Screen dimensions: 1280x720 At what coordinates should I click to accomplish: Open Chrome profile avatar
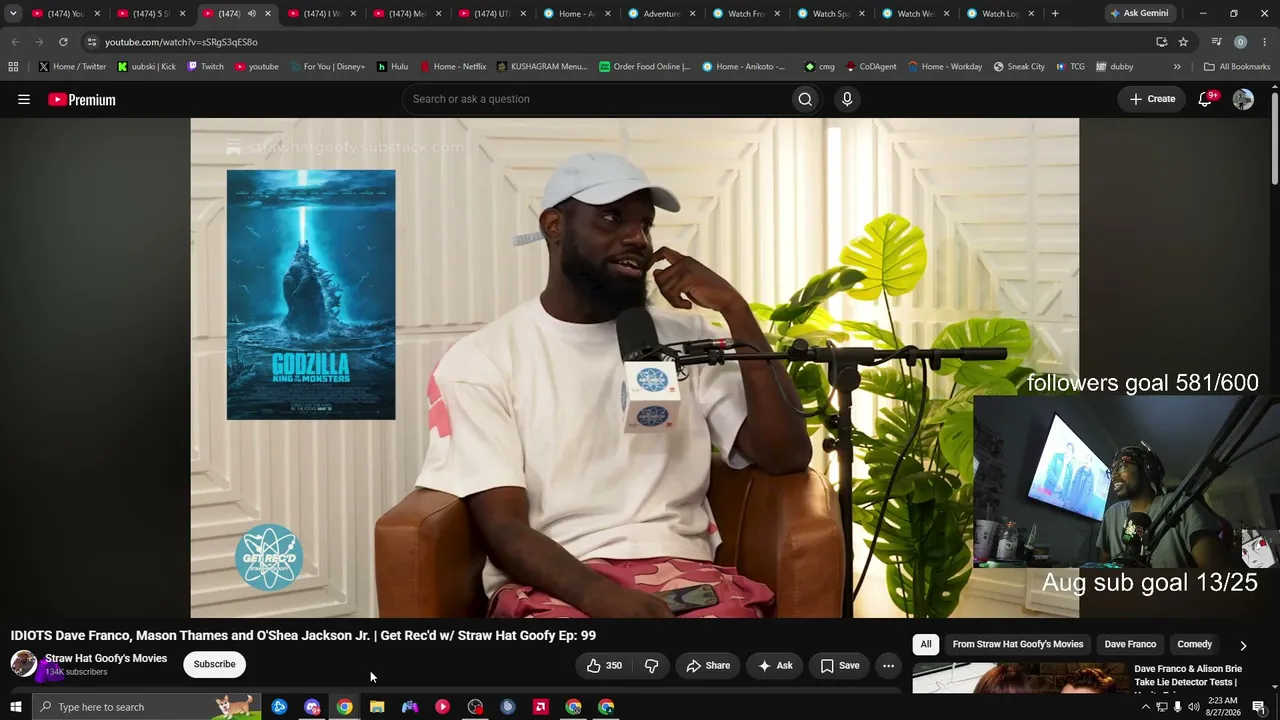pos(1241,42)
